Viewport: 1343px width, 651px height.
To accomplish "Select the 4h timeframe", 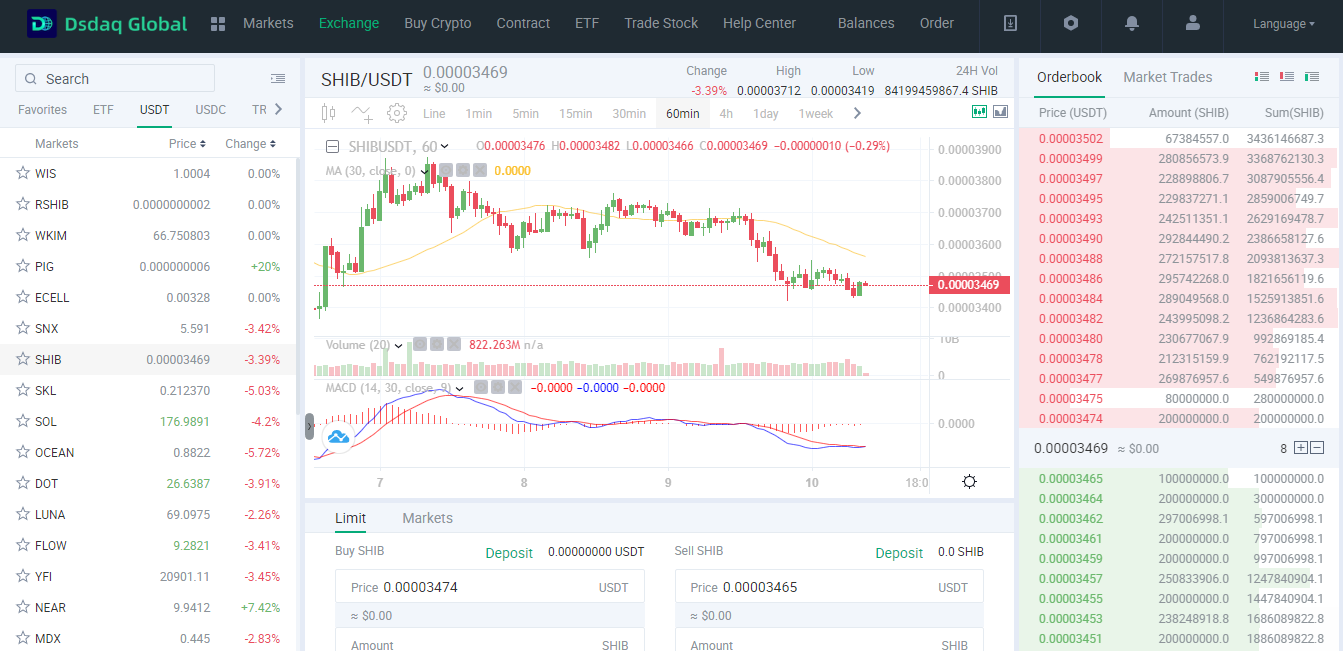I will click(x=726, y=114).
